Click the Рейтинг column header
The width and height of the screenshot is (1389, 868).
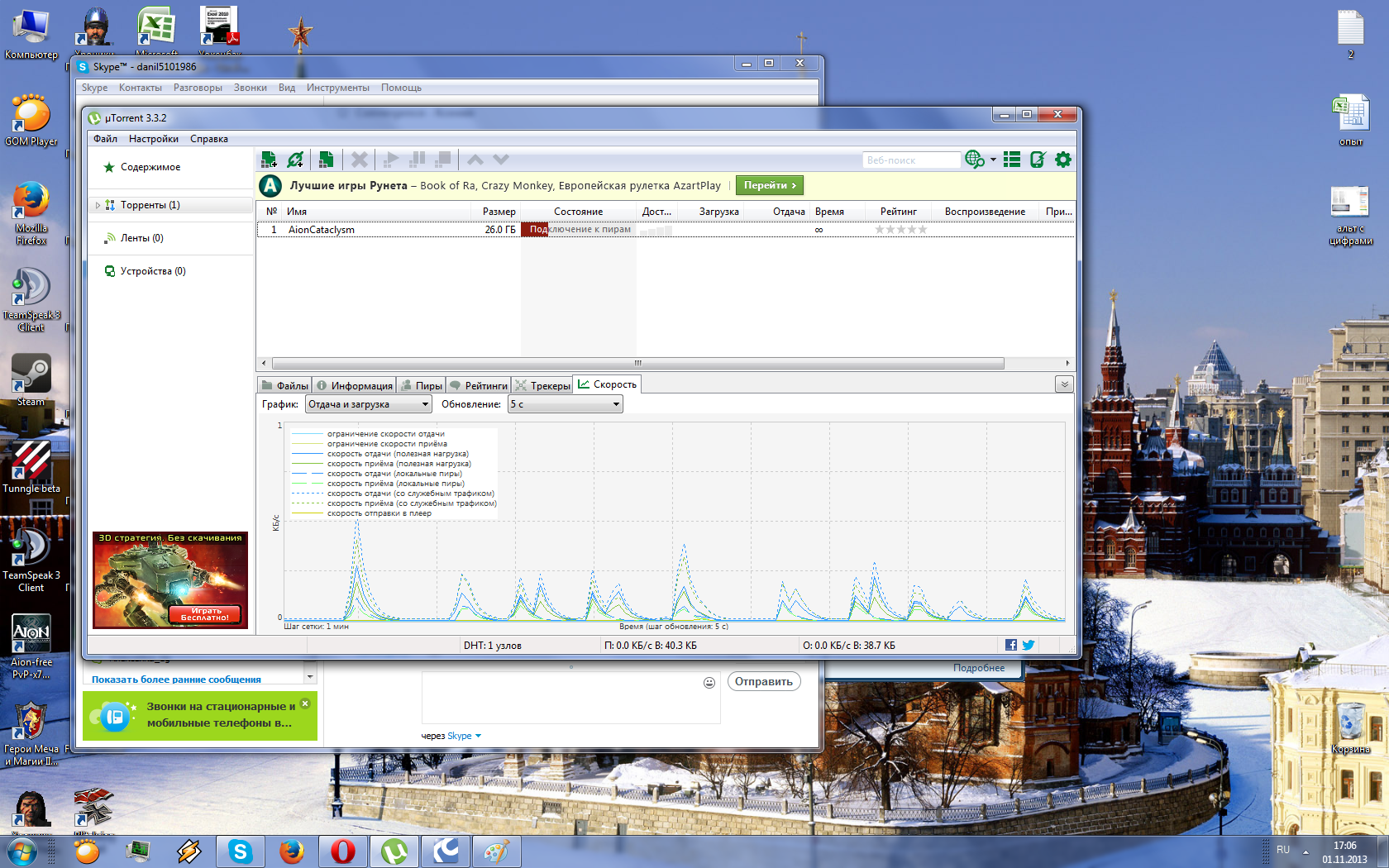[899, 212]
